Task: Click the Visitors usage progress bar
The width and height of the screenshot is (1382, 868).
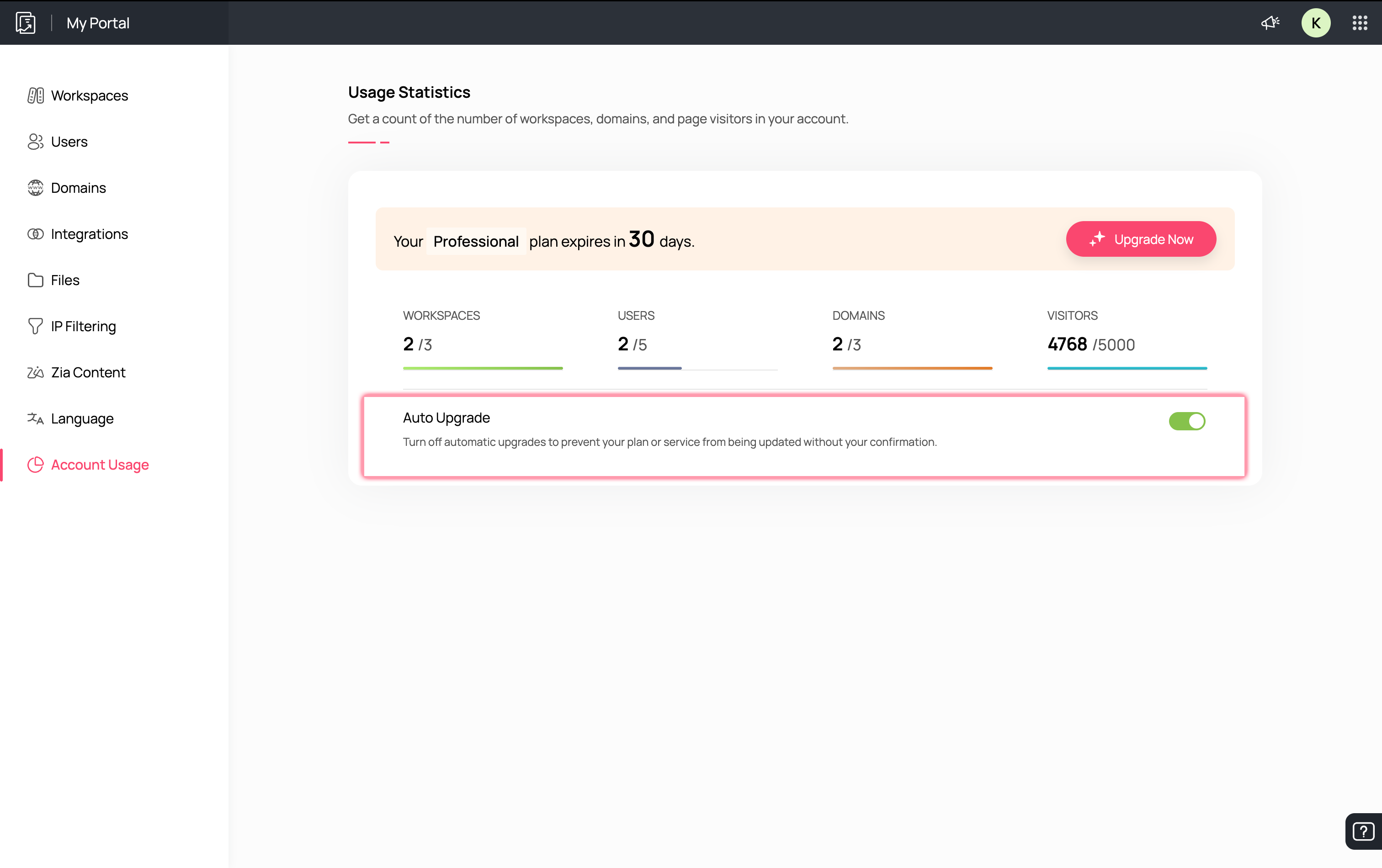Action: tap(1127, 368)
